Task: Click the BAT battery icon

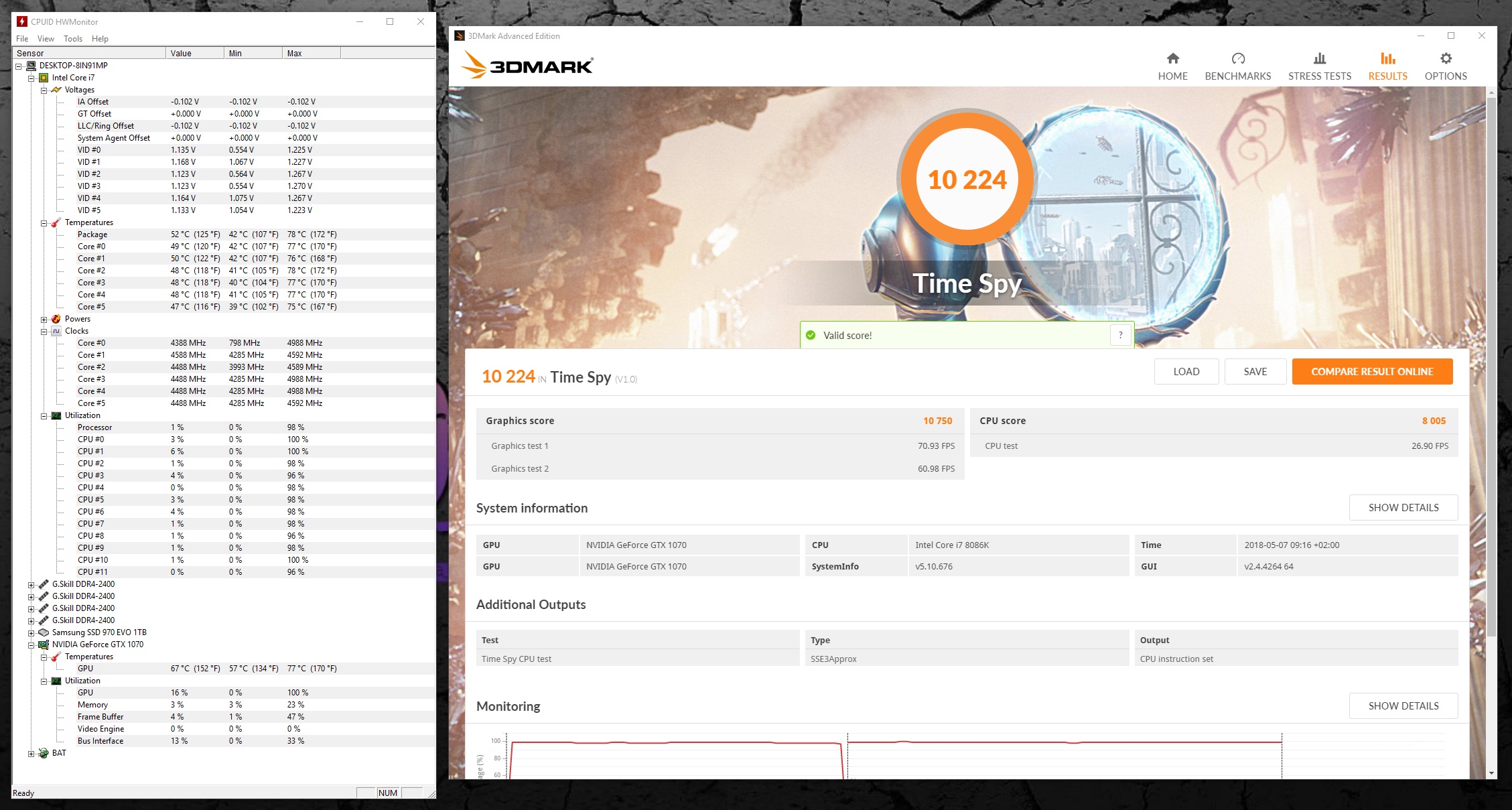Action: [x=44, y=753]
